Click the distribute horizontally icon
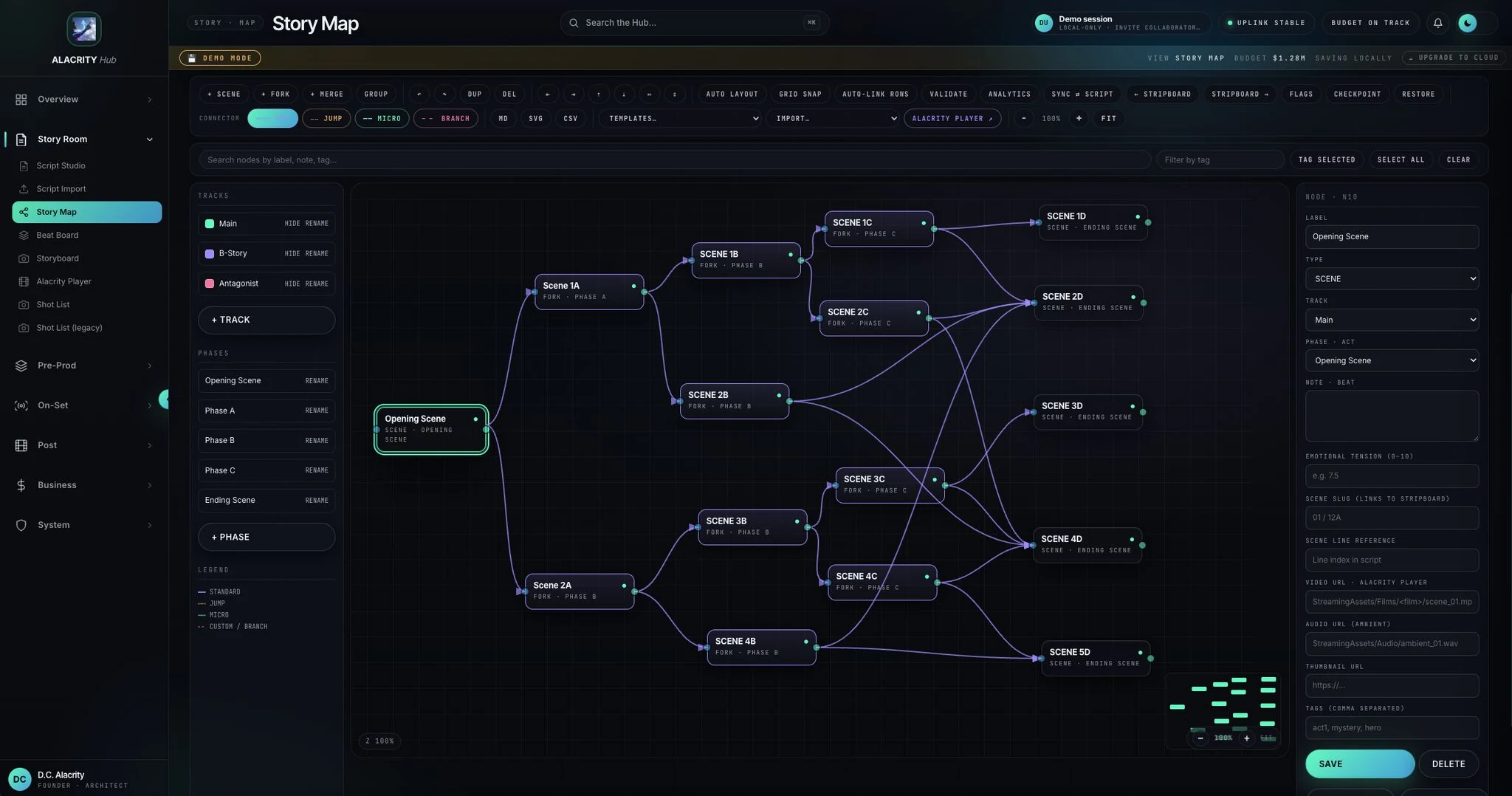This screenshot has height=796, width=1512. click(x=649, y=94)
